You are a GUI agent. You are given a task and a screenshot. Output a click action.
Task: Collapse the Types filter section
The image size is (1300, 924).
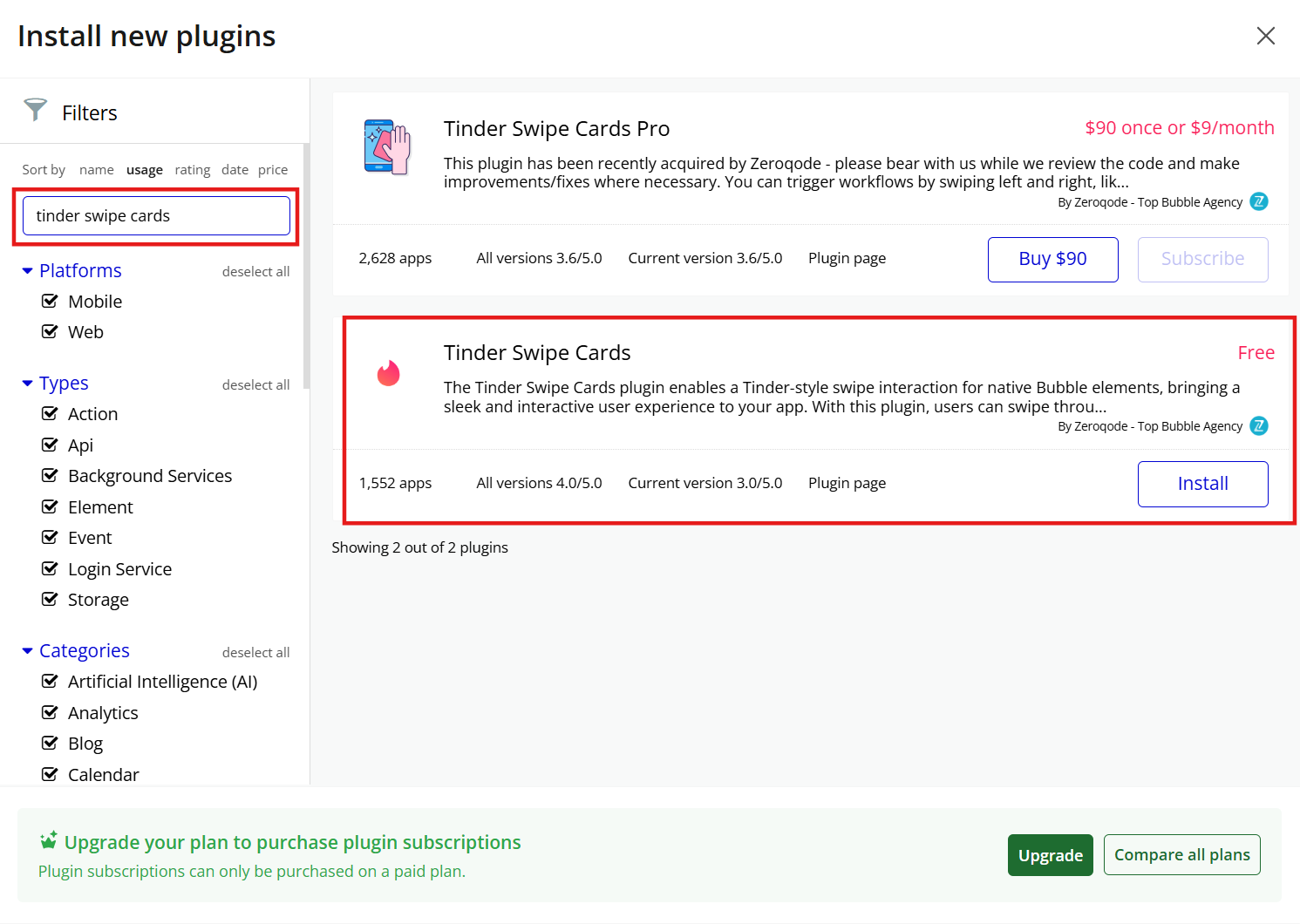click(28, 384)
